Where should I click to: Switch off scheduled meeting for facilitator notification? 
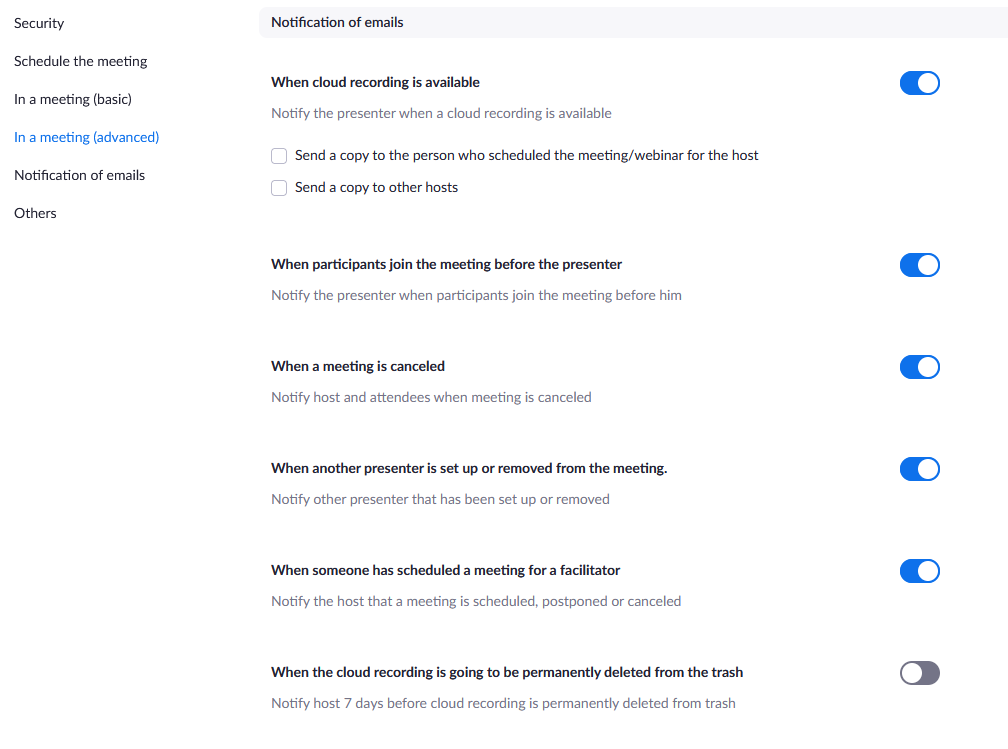pos(919,571)
